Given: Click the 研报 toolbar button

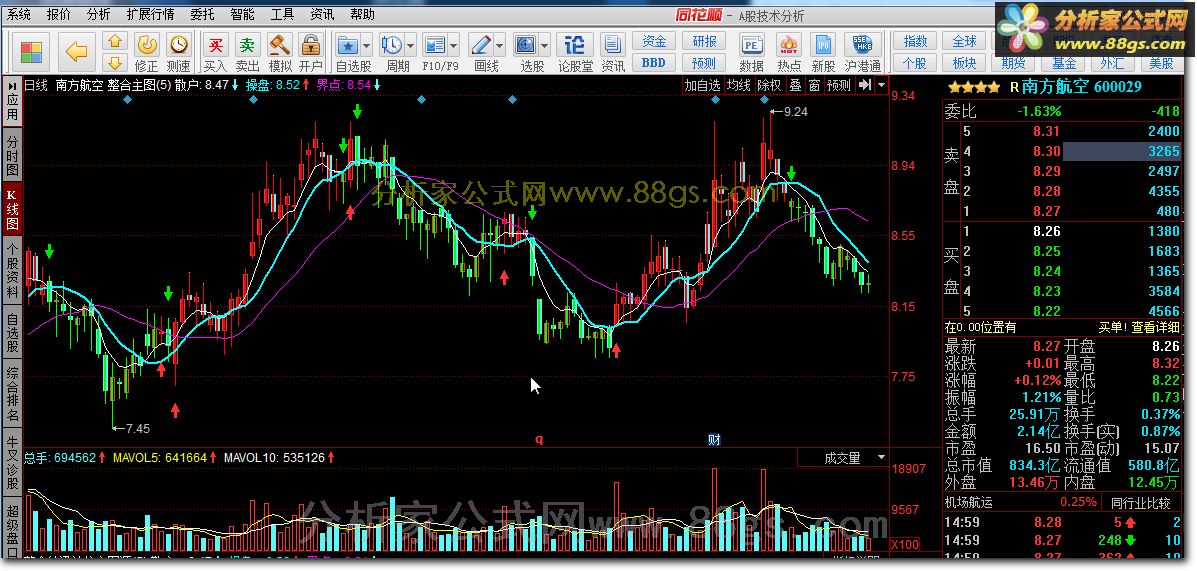Looking at the screenshot, I should tap(704, 41).
